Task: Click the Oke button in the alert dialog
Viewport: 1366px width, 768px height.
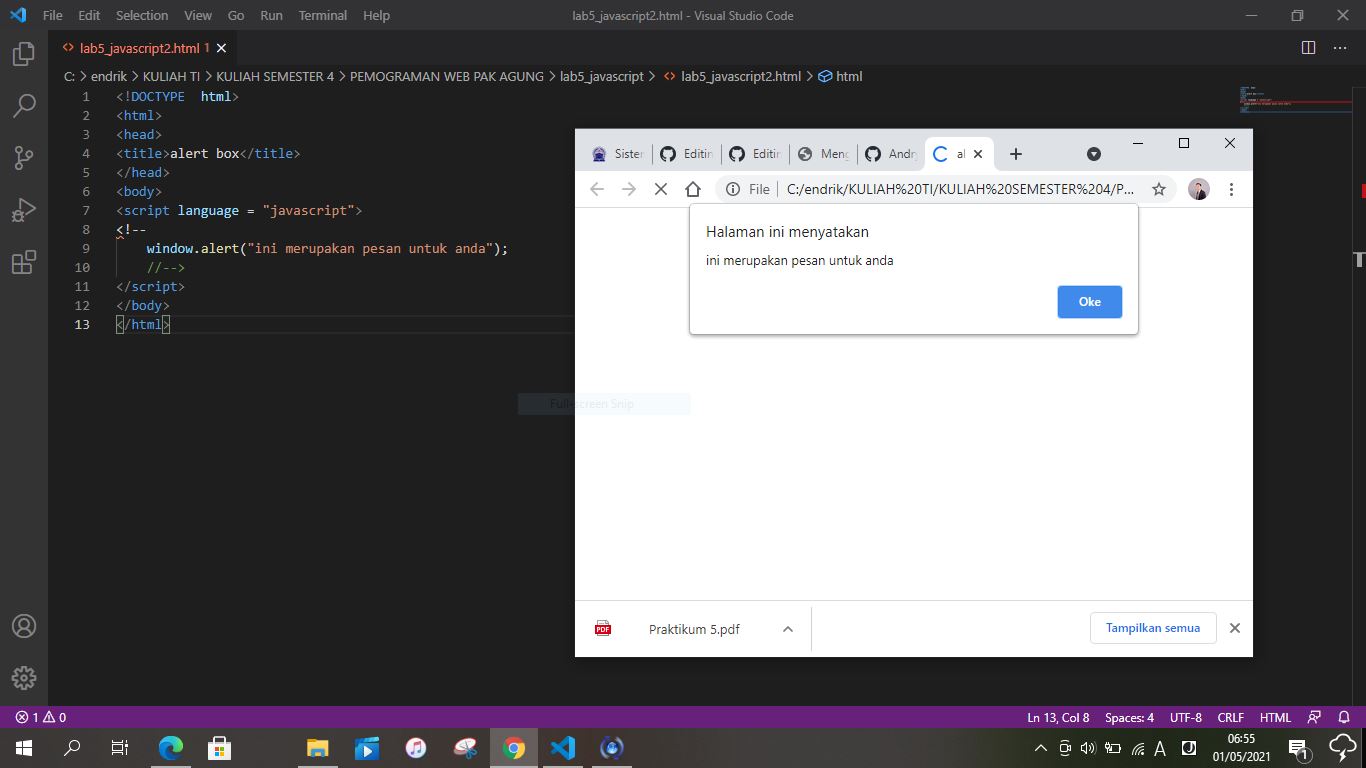Action: 1089,301
